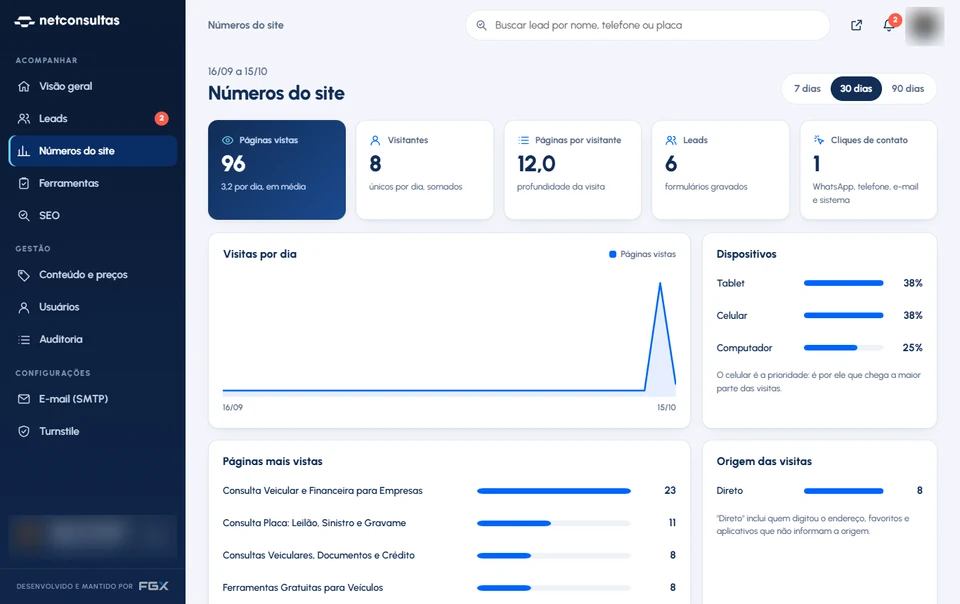
Task: Click the 'Números do site' breadcrumb text
Action: [x=246, y=25]
